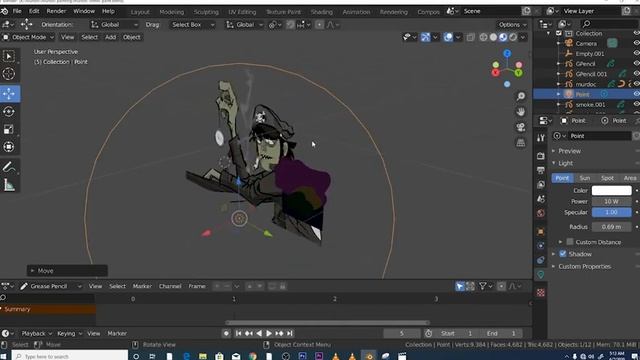The width and height of the screenshot is (640, 360).
Task: Open the Options dropdown
Action: (x=513, y=24)
